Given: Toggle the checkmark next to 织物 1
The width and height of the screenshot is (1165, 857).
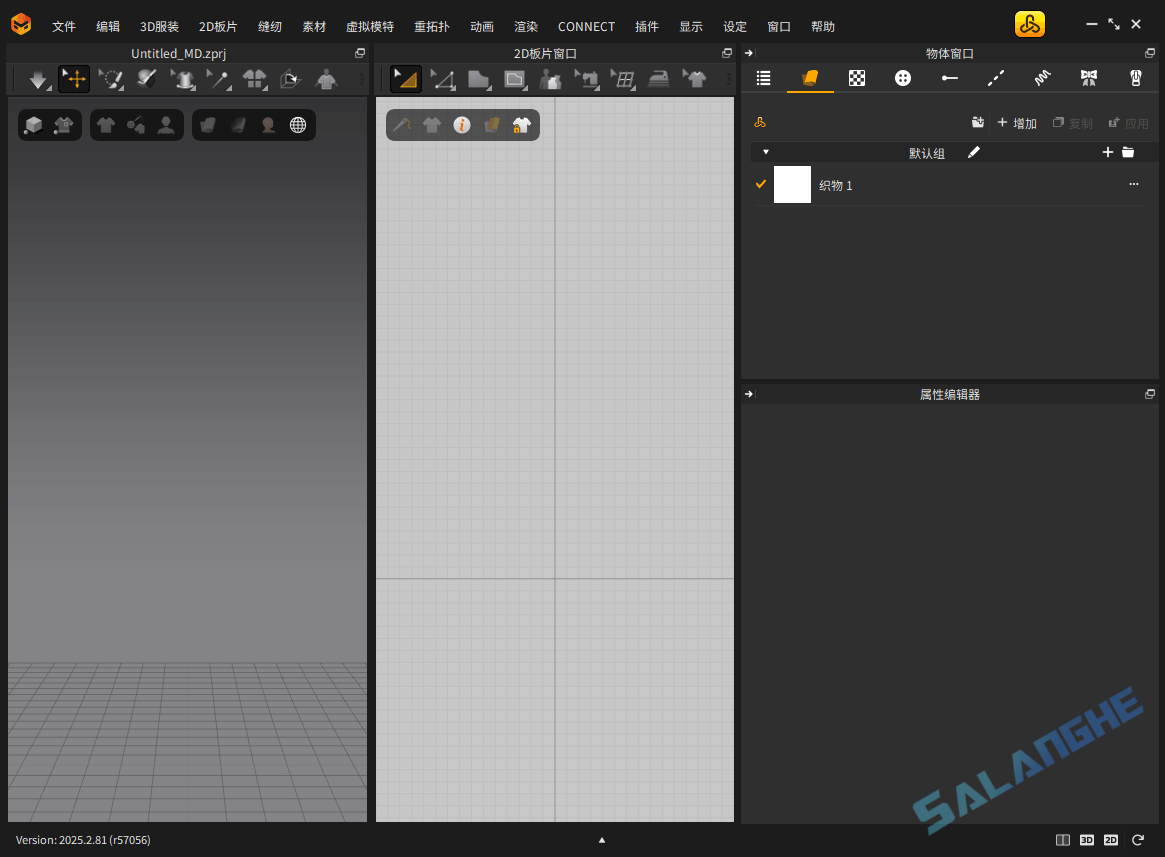Looking at the screenshot, I should 761,184.
